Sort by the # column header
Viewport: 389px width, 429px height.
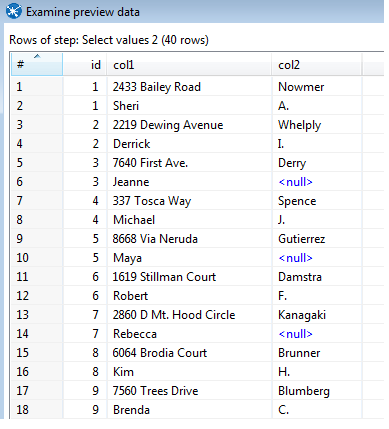(37, 64)
